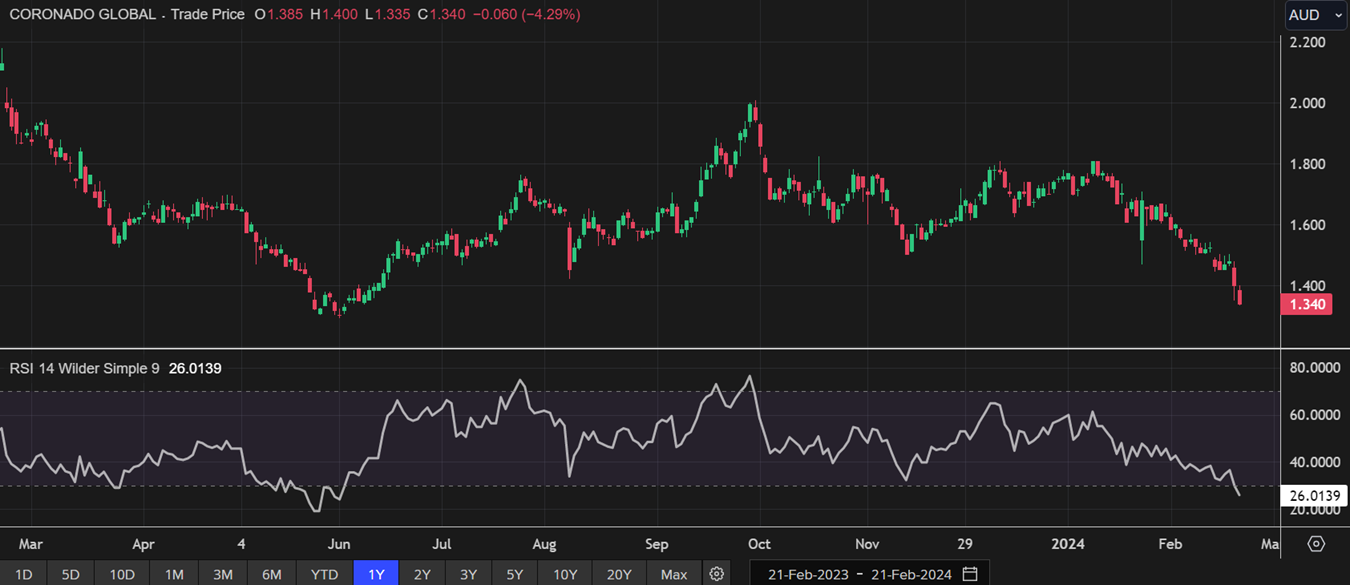
Task: Select the 1D time range
Action: [x=23, y=574]
